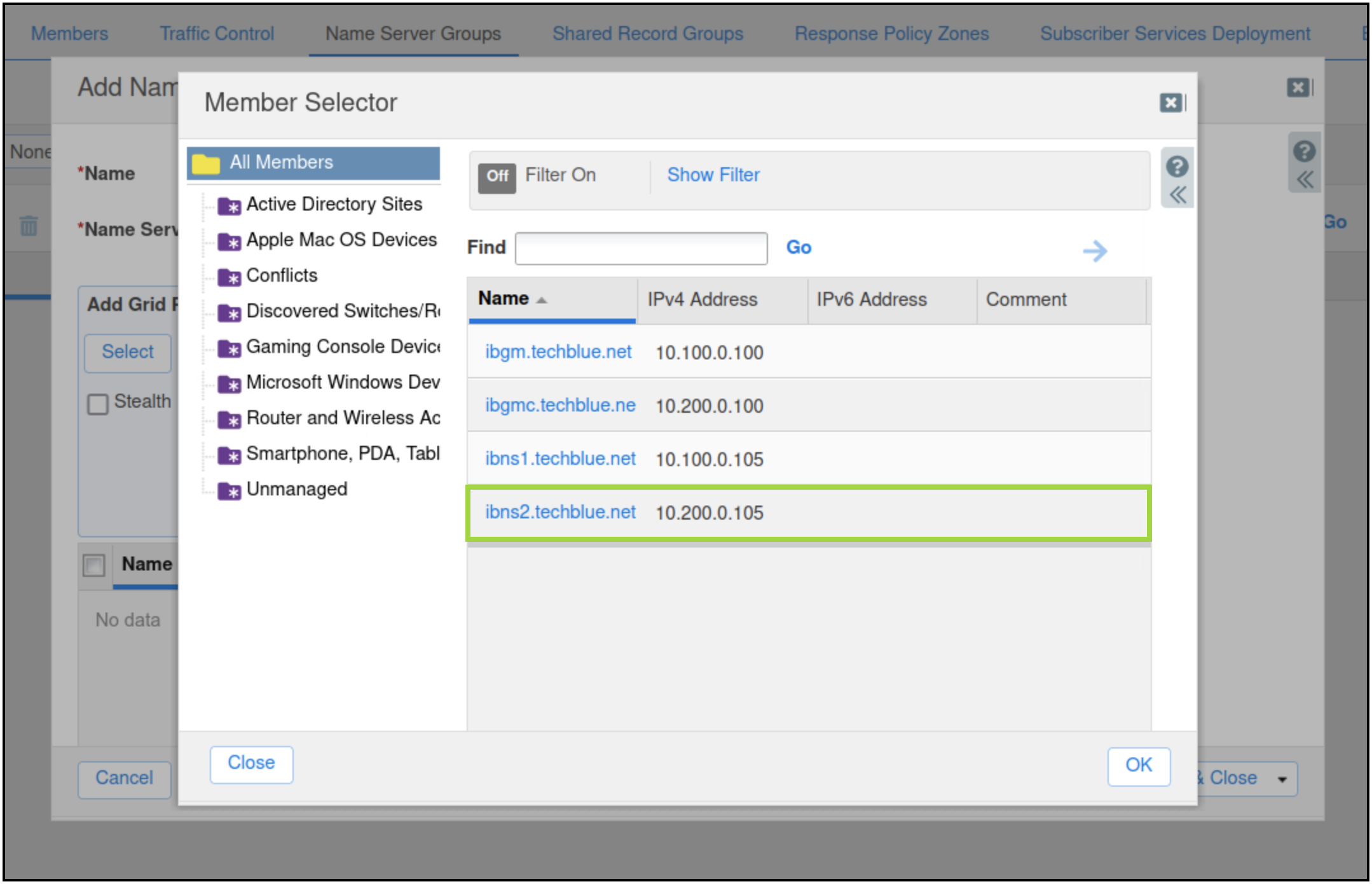Open the Shared Record Groups tab
This screenshot has width=1372, height=884.
pos(647,33)
